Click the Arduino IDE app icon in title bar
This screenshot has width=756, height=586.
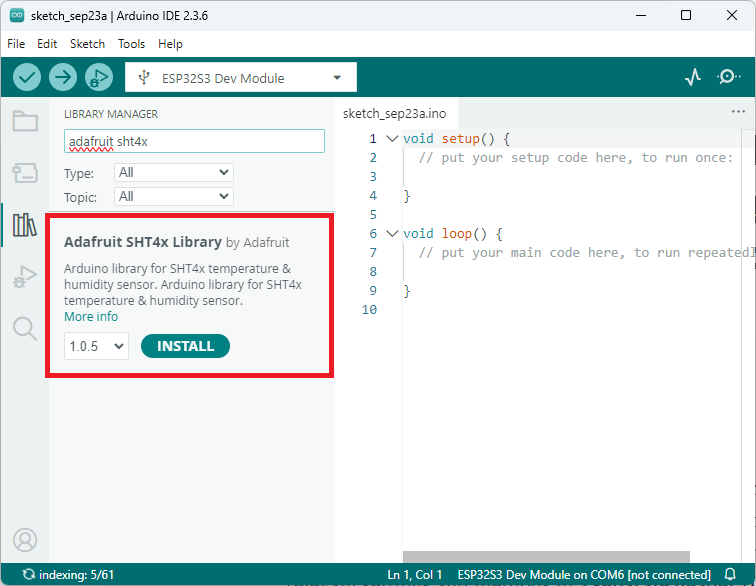pyautogui.click(x=17, y=15)
